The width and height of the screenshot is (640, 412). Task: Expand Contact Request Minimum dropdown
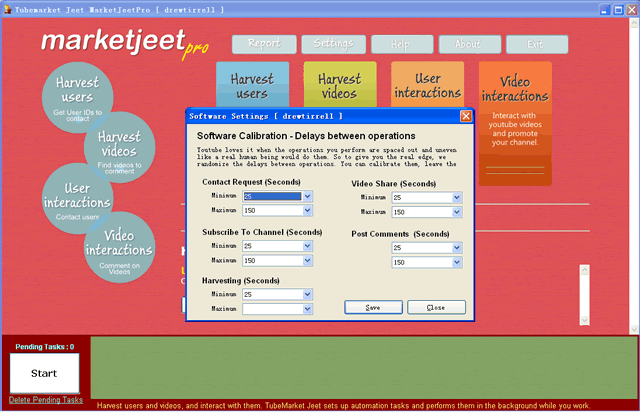pos(307,196)
